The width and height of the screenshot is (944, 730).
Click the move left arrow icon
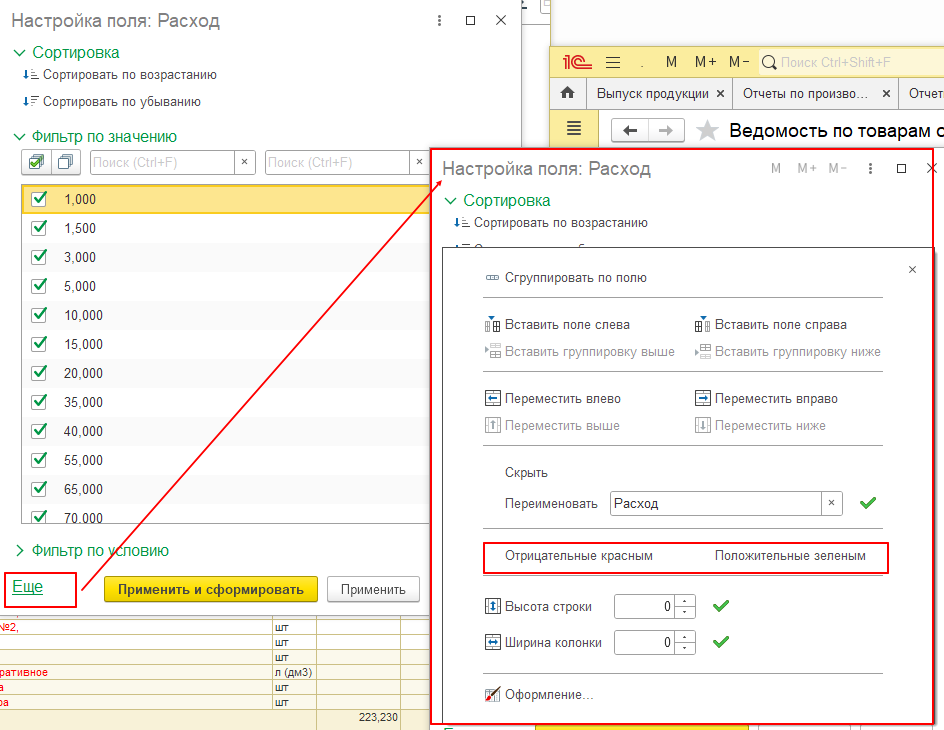(x=492, y=399)
